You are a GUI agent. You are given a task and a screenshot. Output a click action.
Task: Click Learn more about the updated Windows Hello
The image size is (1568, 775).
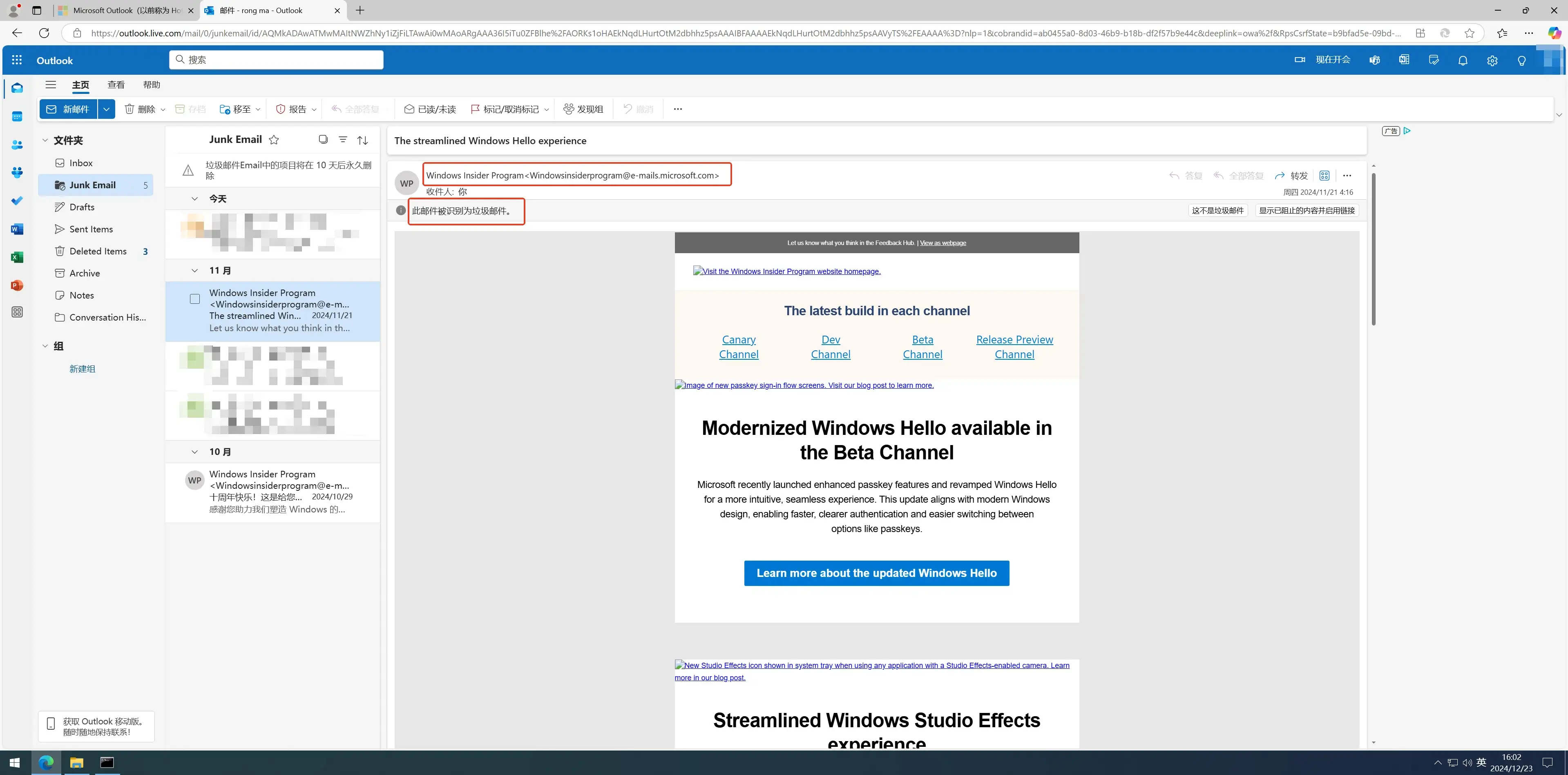pyautogui.click(x=876, y=573)
